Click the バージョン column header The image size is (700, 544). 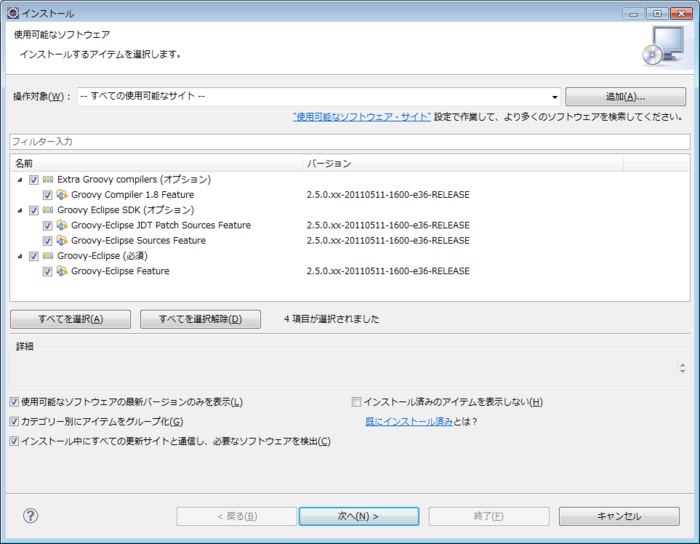pyautogui.click(x=462, y=163)
